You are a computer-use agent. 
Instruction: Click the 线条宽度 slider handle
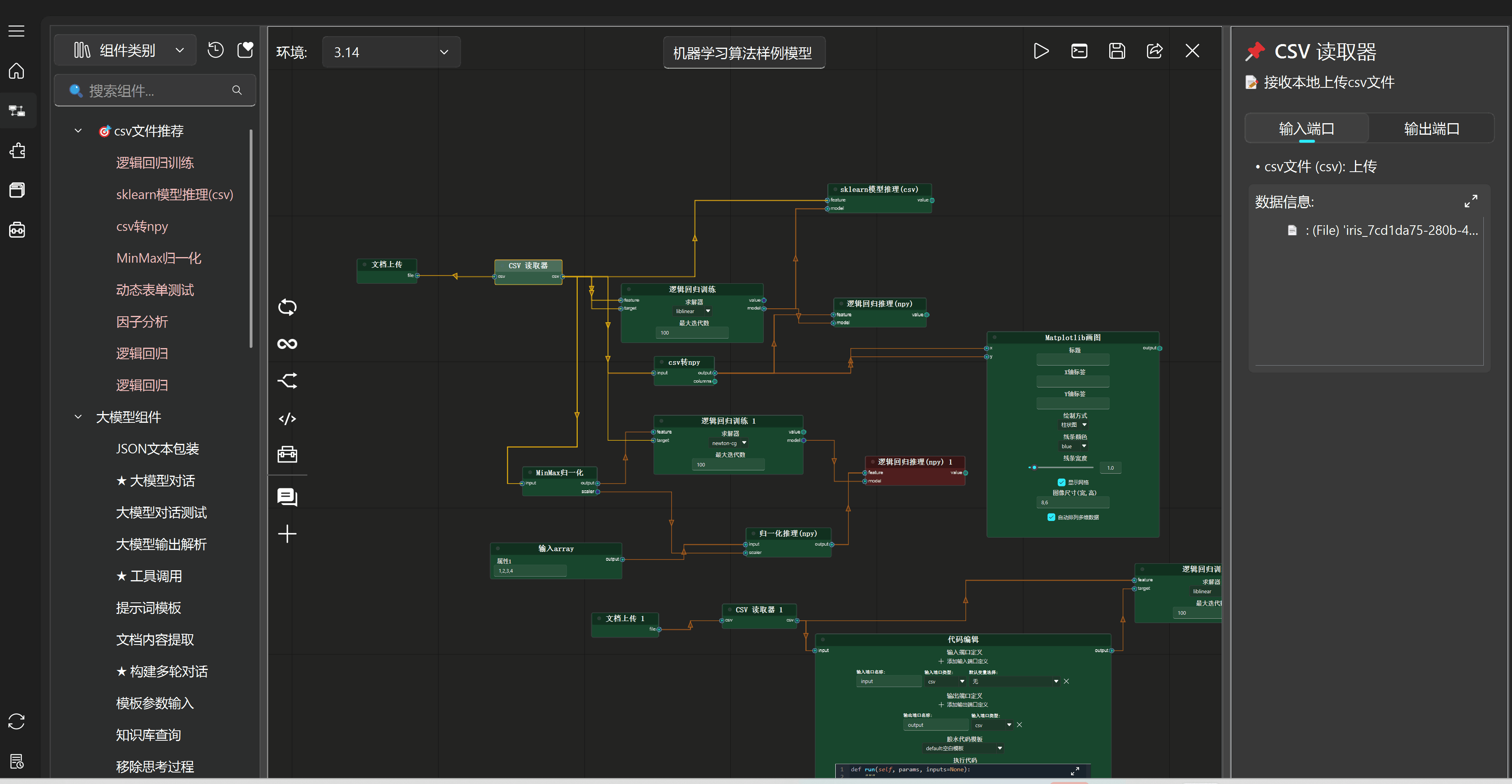[x=1034, y=468]
